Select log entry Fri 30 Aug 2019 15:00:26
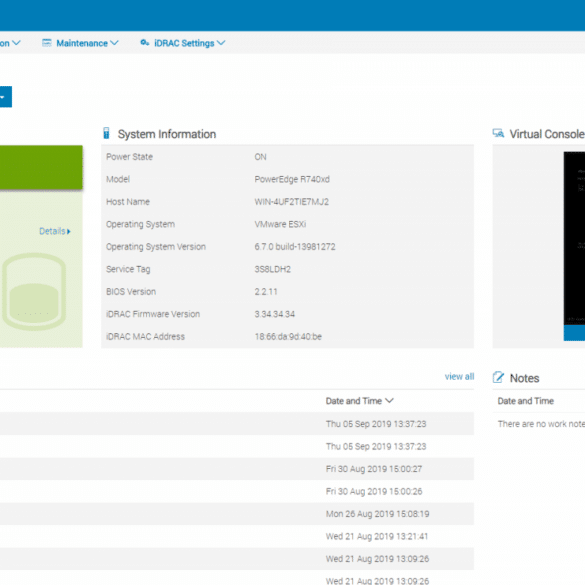 (374, 491)
